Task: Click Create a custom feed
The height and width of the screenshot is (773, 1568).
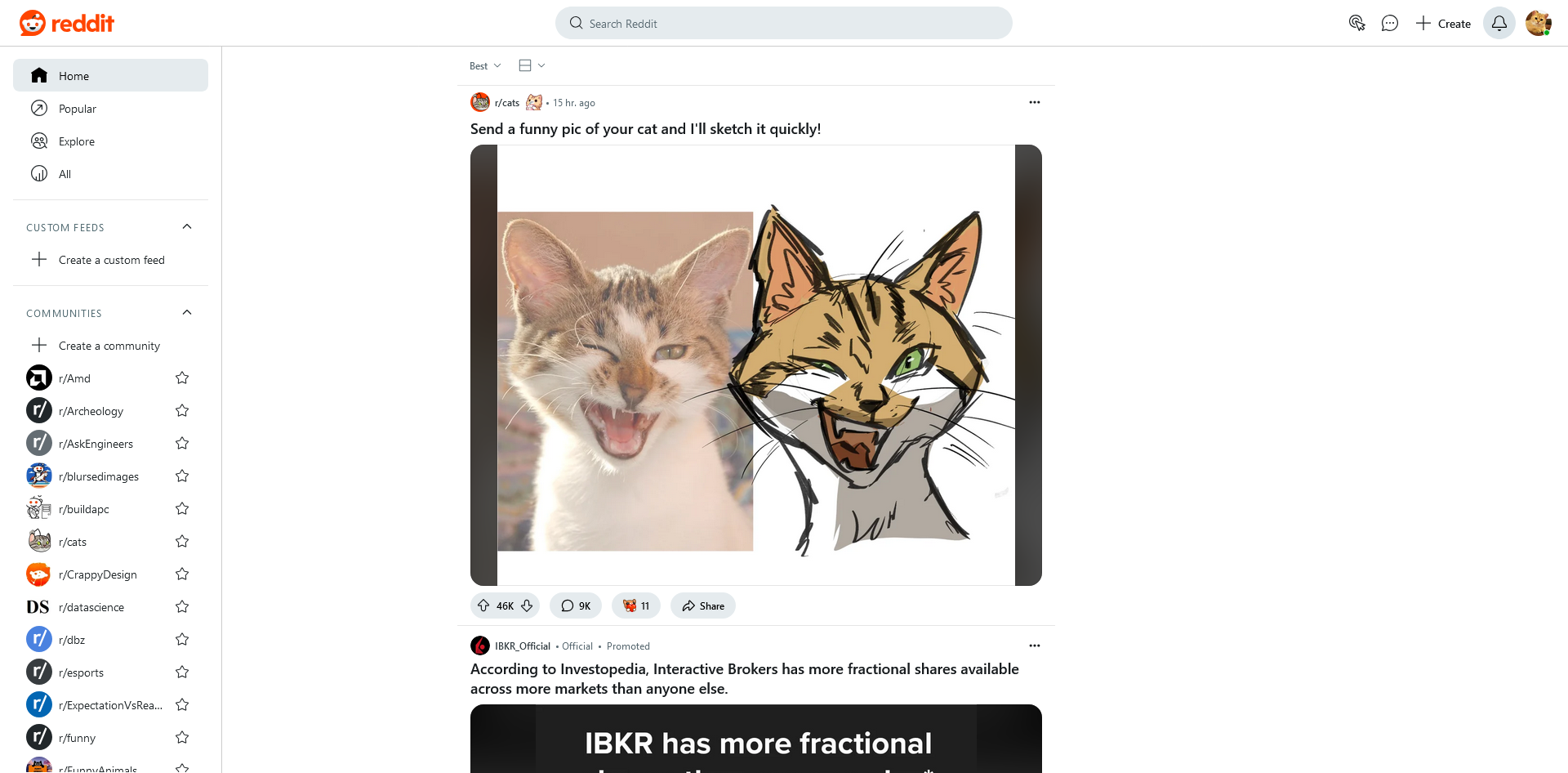Action: pos(111,260)
